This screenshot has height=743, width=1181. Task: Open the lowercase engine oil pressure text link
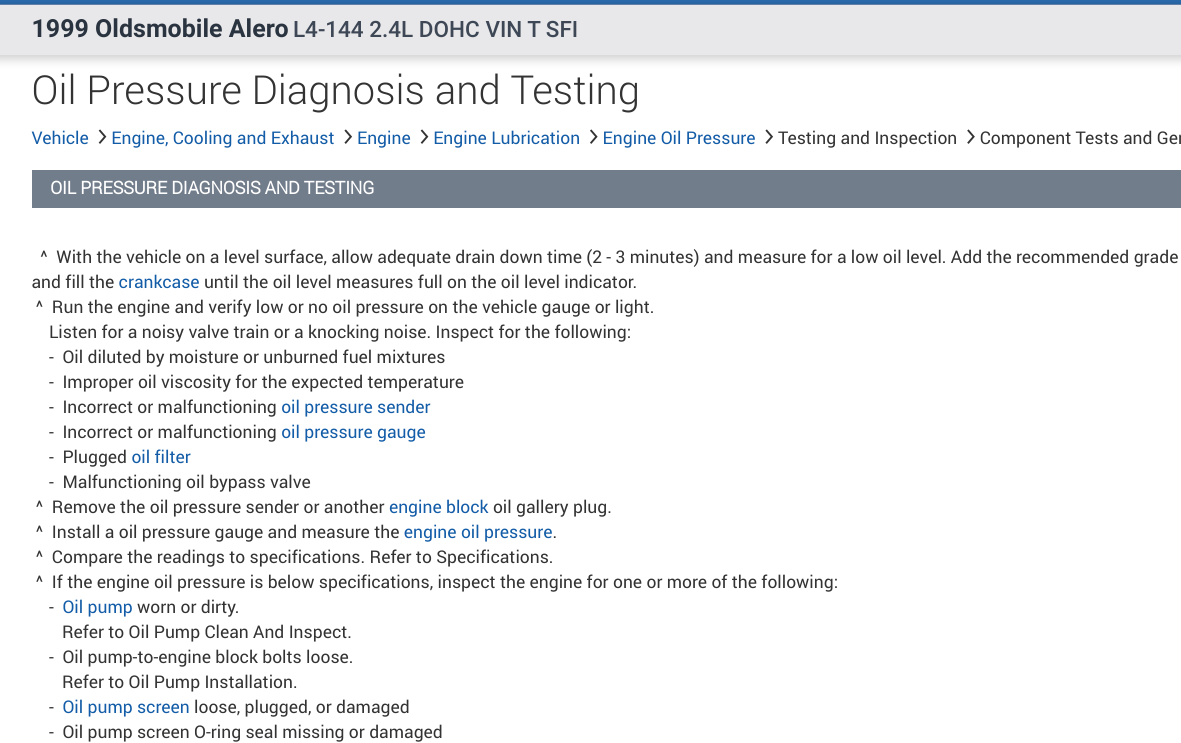[478, 532]
